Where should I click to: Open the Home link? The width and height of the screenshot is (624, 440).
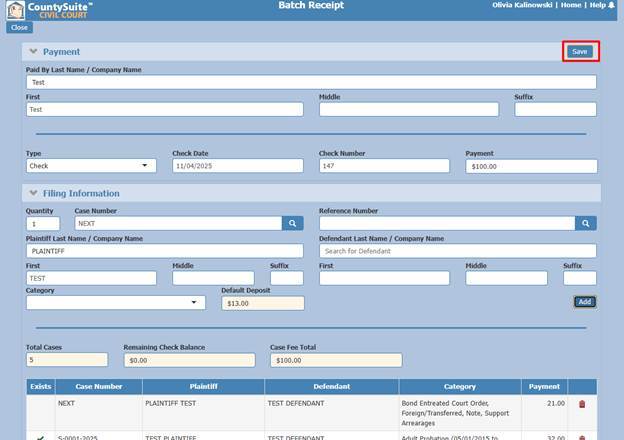571,5
